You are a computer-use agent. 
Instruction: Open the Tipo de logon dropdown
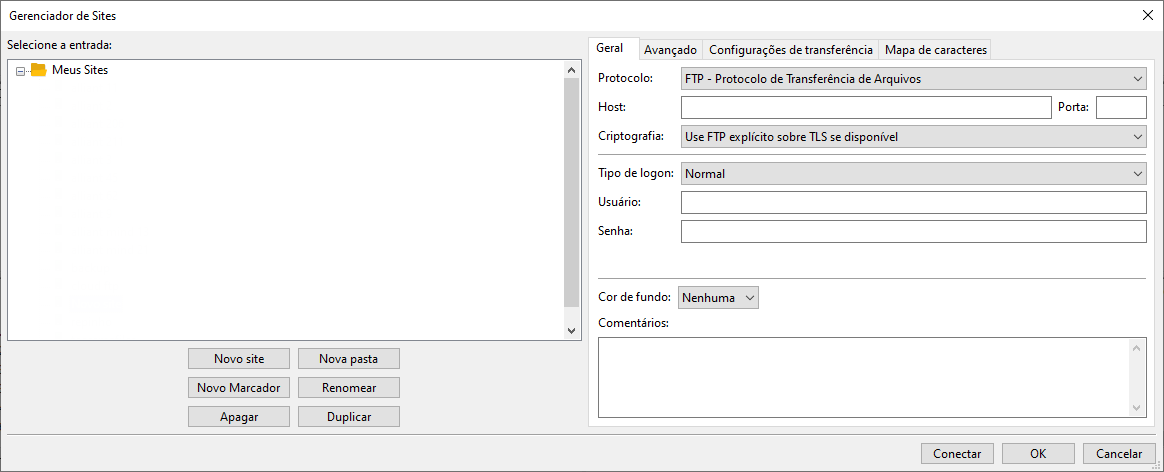913,174
